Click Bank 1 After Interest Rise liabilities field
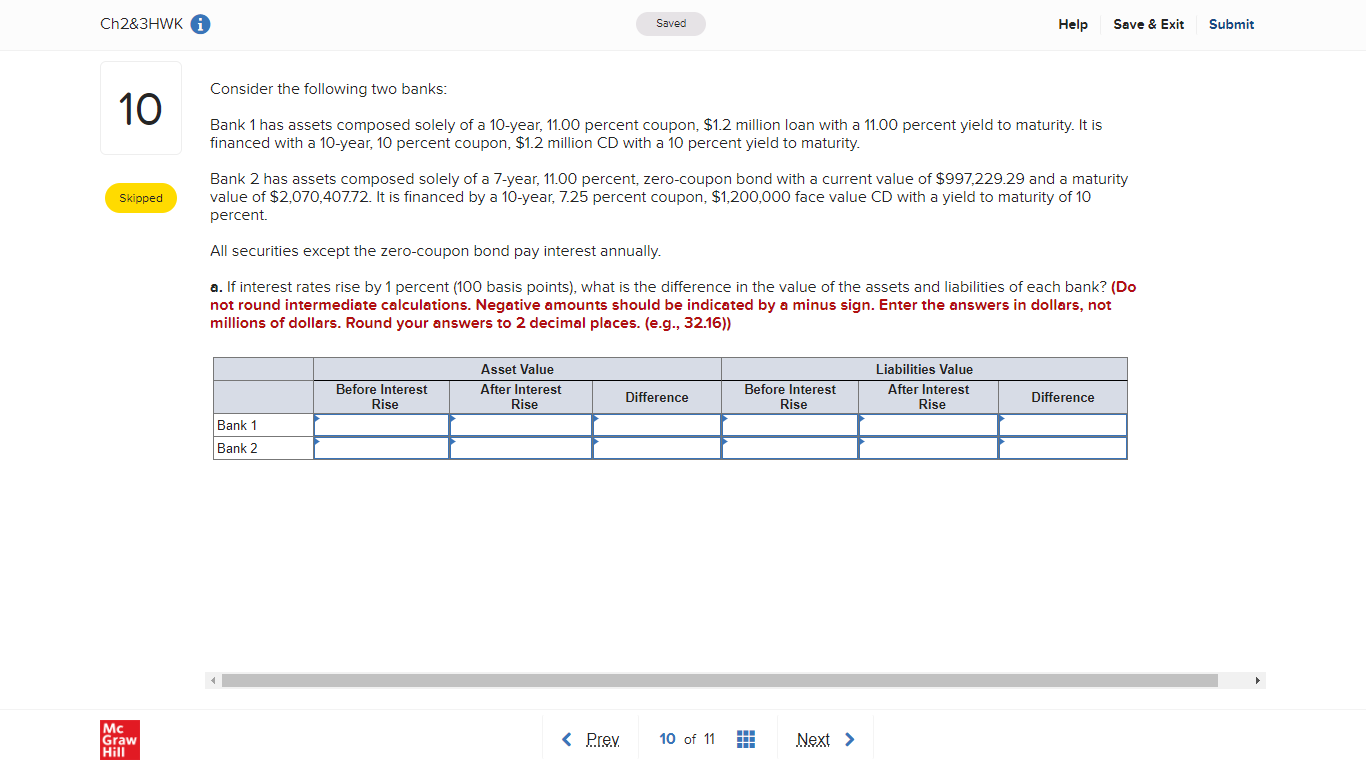The width and height of the screenshot is (1366, 768). pos(928,424)
